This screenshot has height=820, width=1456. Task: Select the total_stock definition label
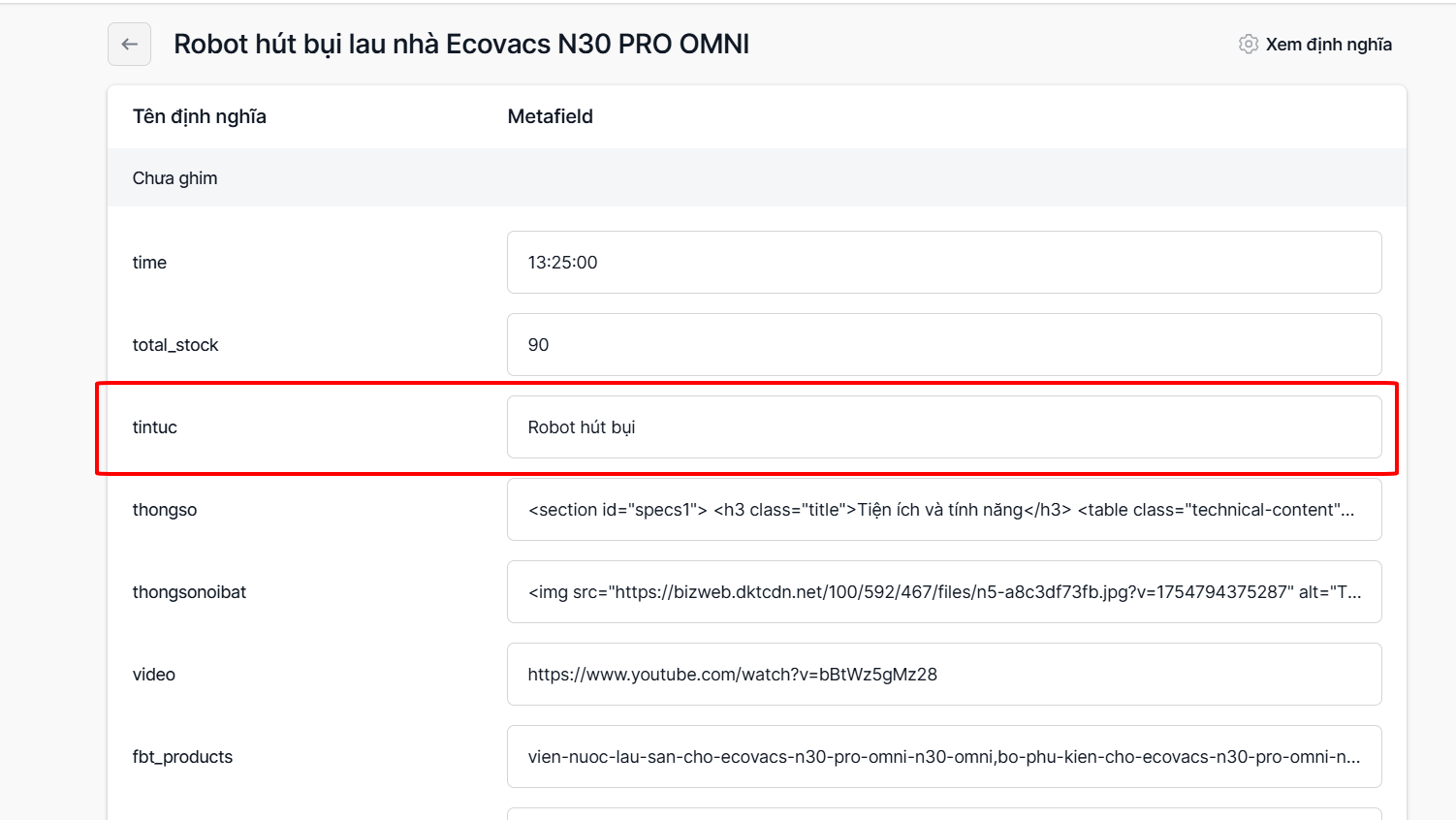(175, 345)
